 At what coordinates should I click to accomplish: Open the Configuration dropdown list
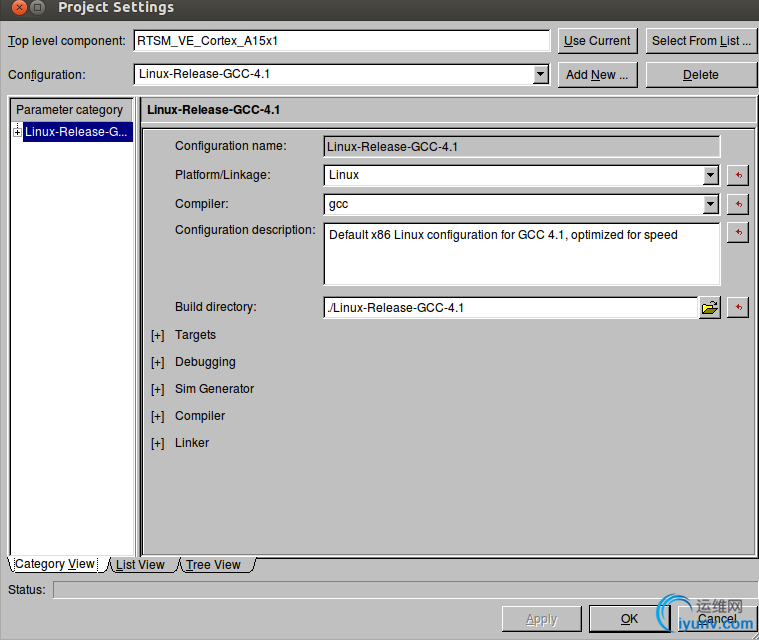point(540,75)
